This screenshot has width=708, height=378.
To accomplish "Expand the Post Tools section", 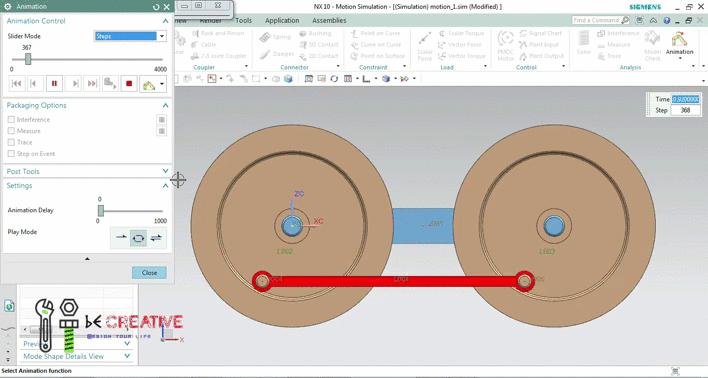I will (165, 171).
